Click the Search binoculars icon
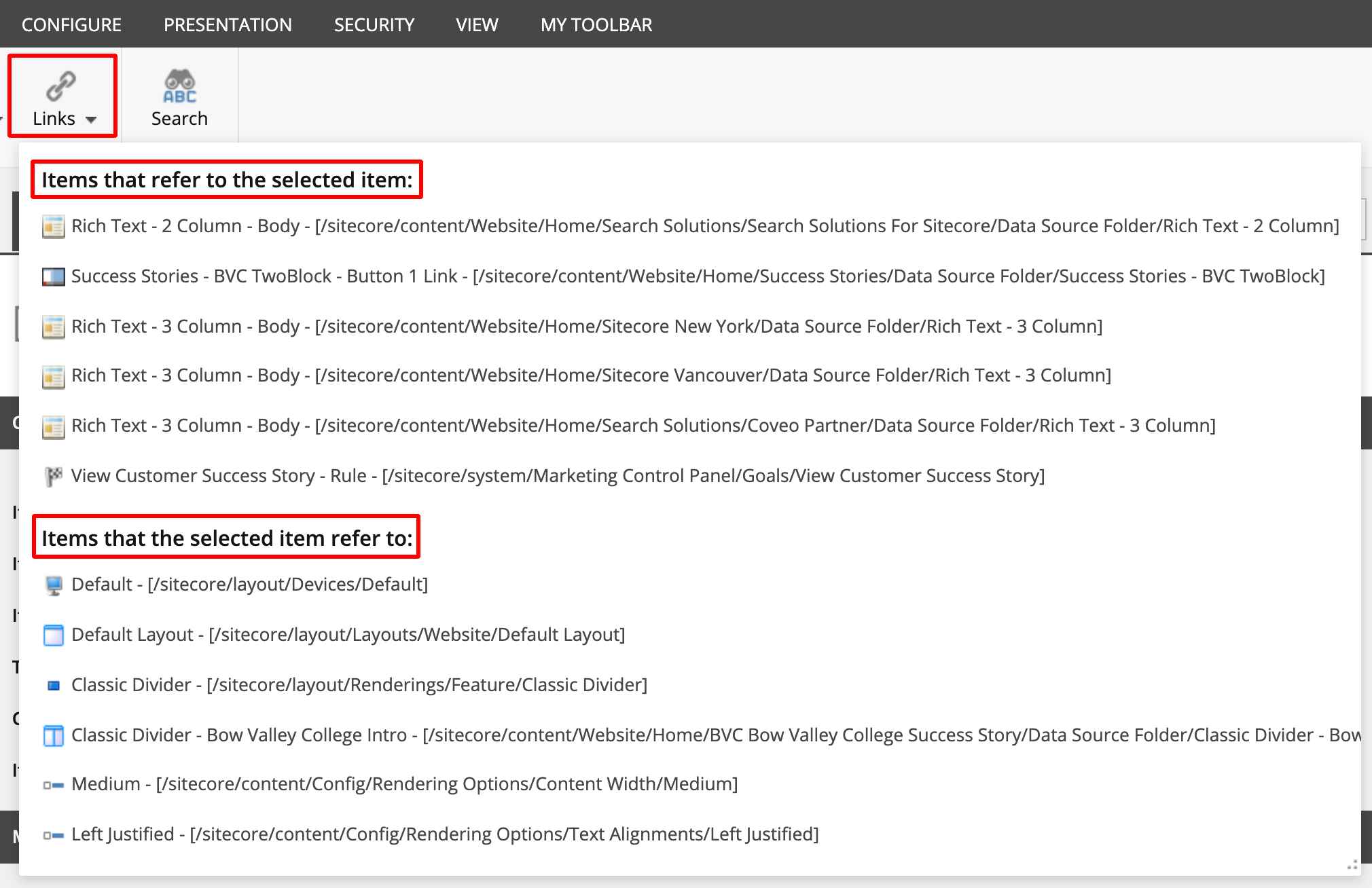 179,86
